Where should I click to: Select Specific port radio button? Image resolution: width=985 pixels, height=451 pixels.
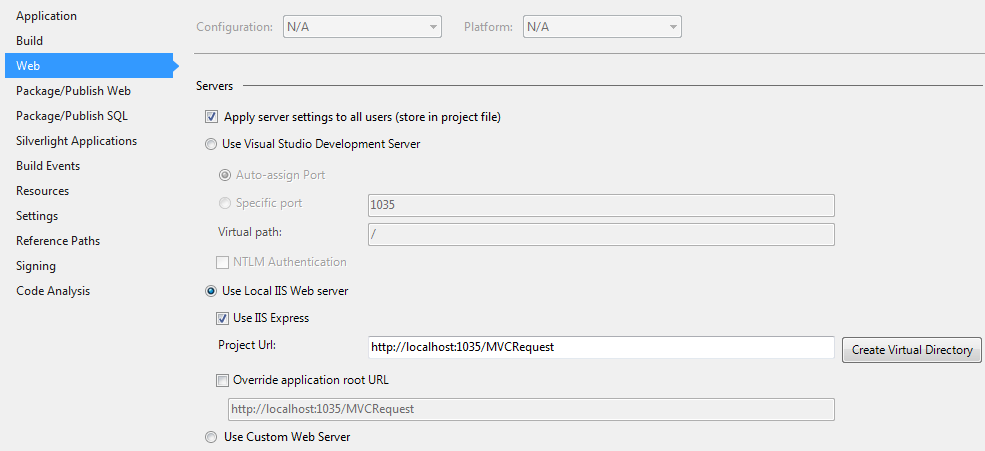click(x=224, y=203)
